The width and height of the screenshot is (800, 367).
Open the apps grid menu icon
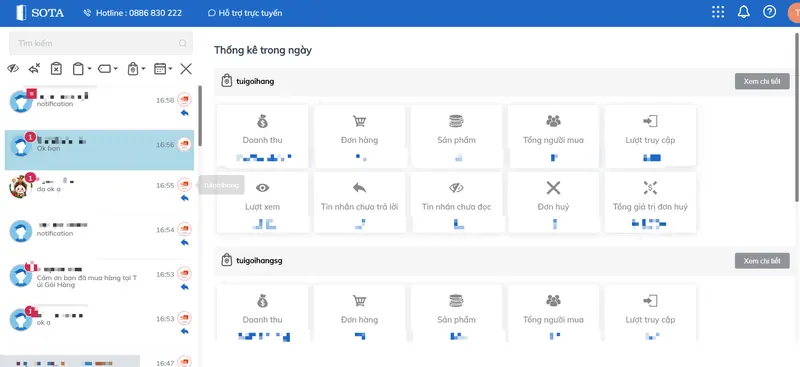coord(718,12)
